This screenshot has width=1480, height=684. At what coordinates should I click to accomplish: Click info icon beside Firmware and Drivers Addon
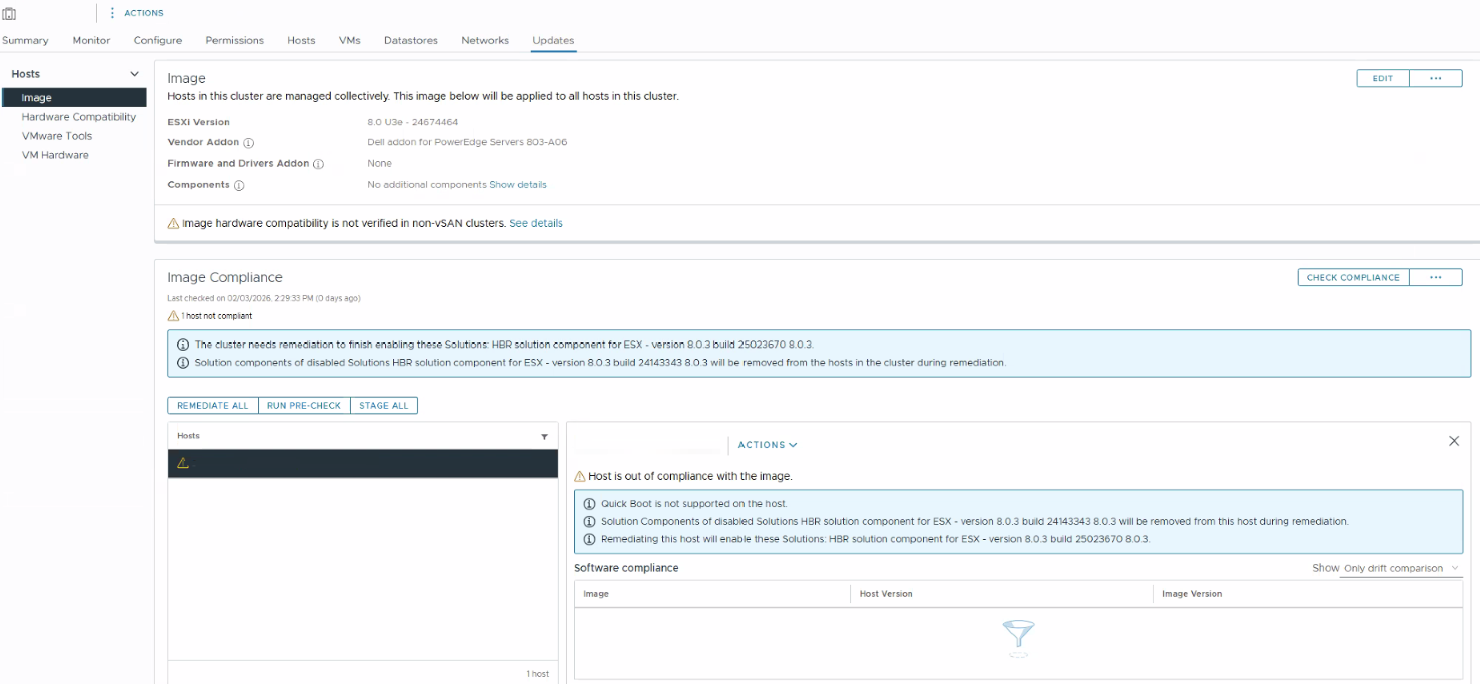319,164
